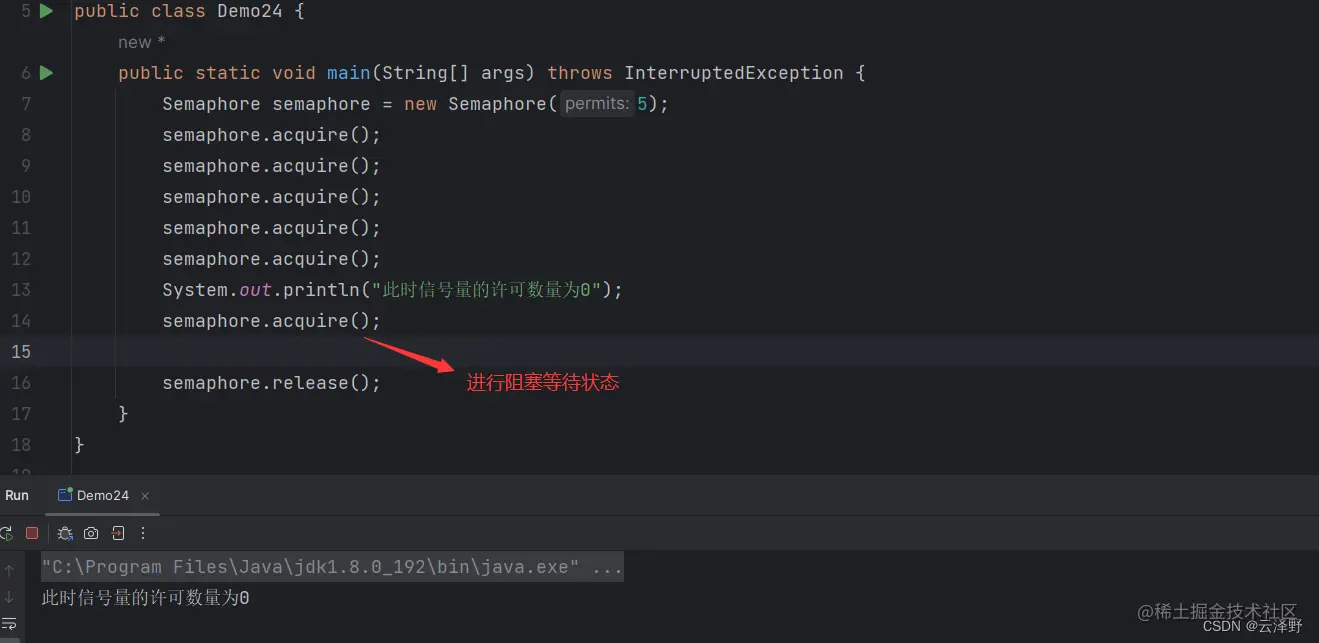1319x643 pixels.
Task: Click semaphore.acquire() on line 12
Action: coord(272,259)
